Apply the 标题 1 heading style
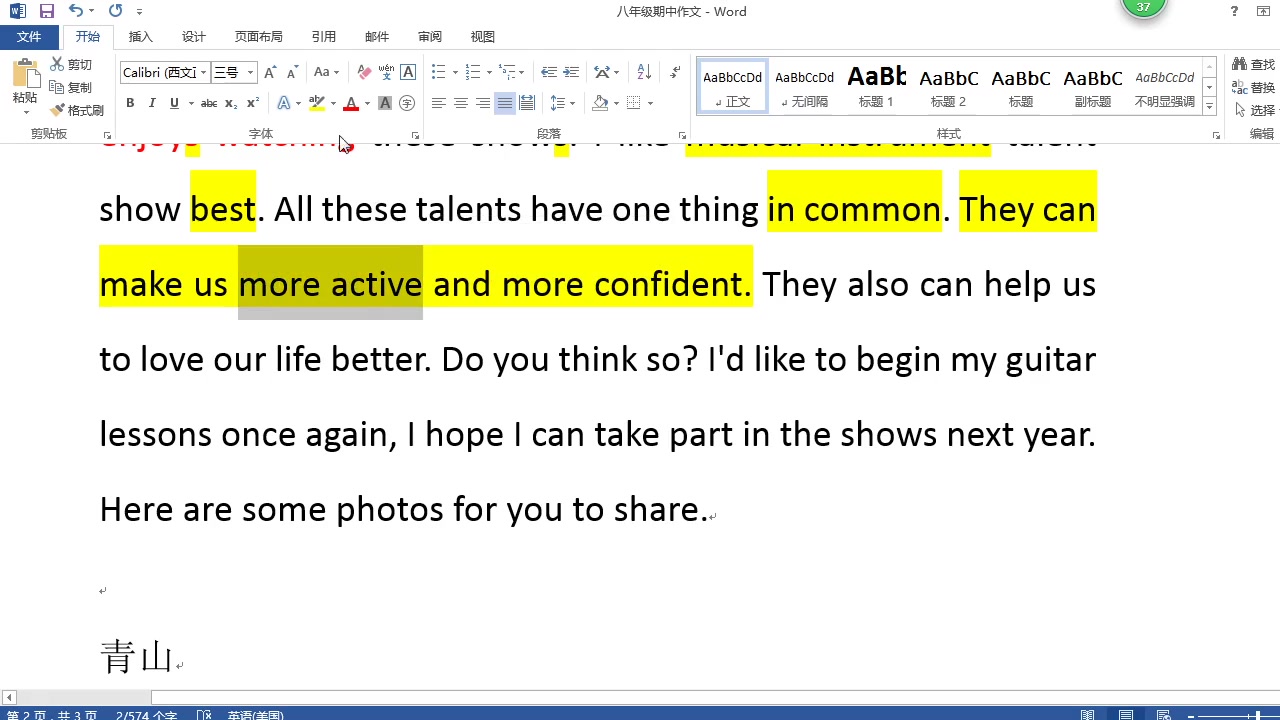This screenshot has height=720, width=1280. point(877,87)
